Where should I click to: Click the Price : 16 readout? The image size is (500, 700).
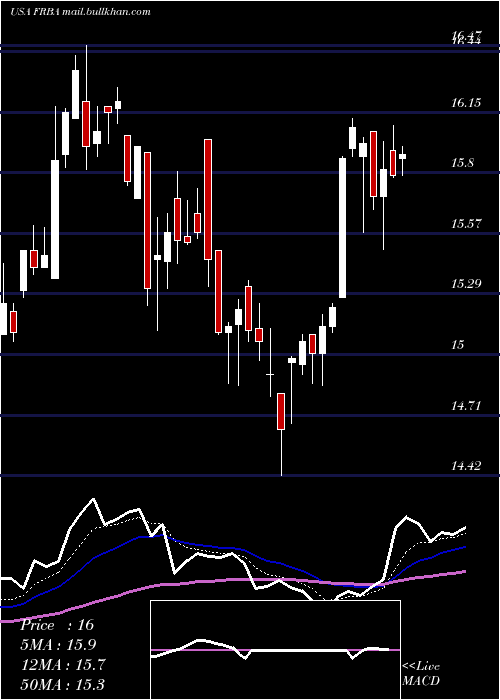point(58,625)
